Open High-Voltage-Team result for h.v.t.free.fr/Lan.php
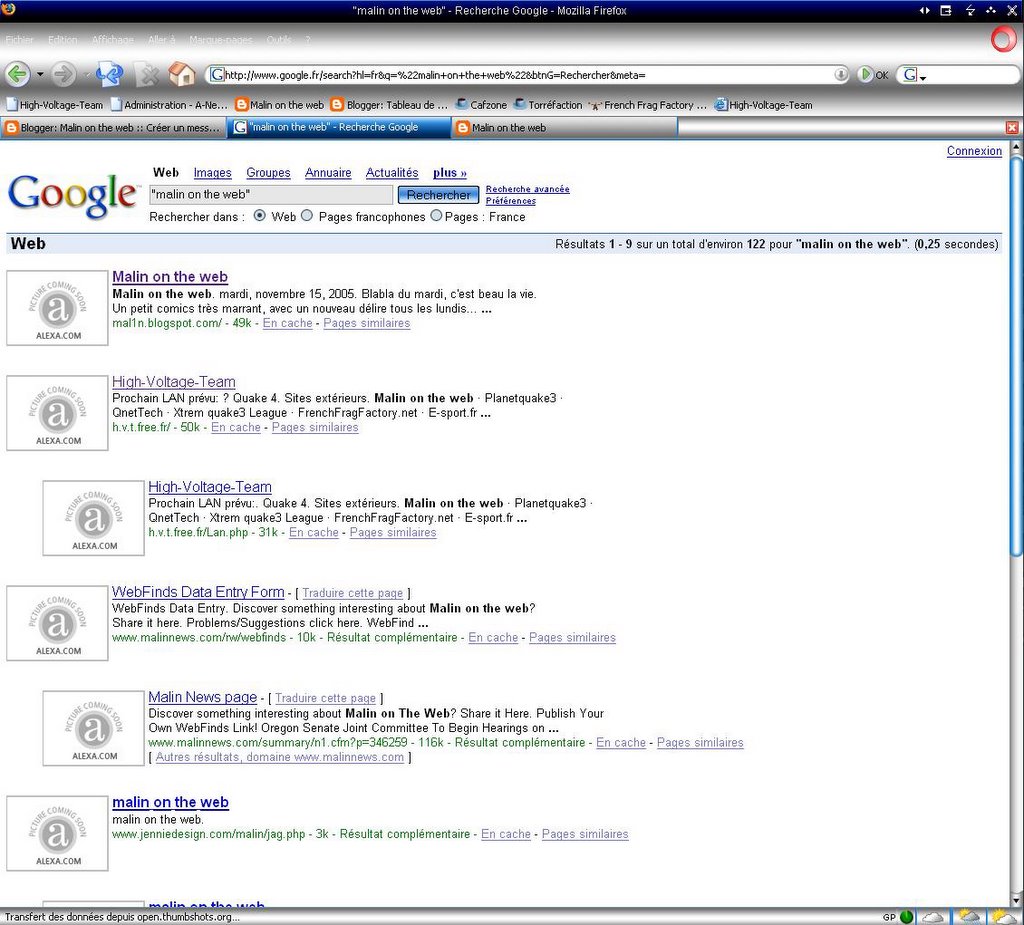1024x925 pixels. [x=210, y=487]
